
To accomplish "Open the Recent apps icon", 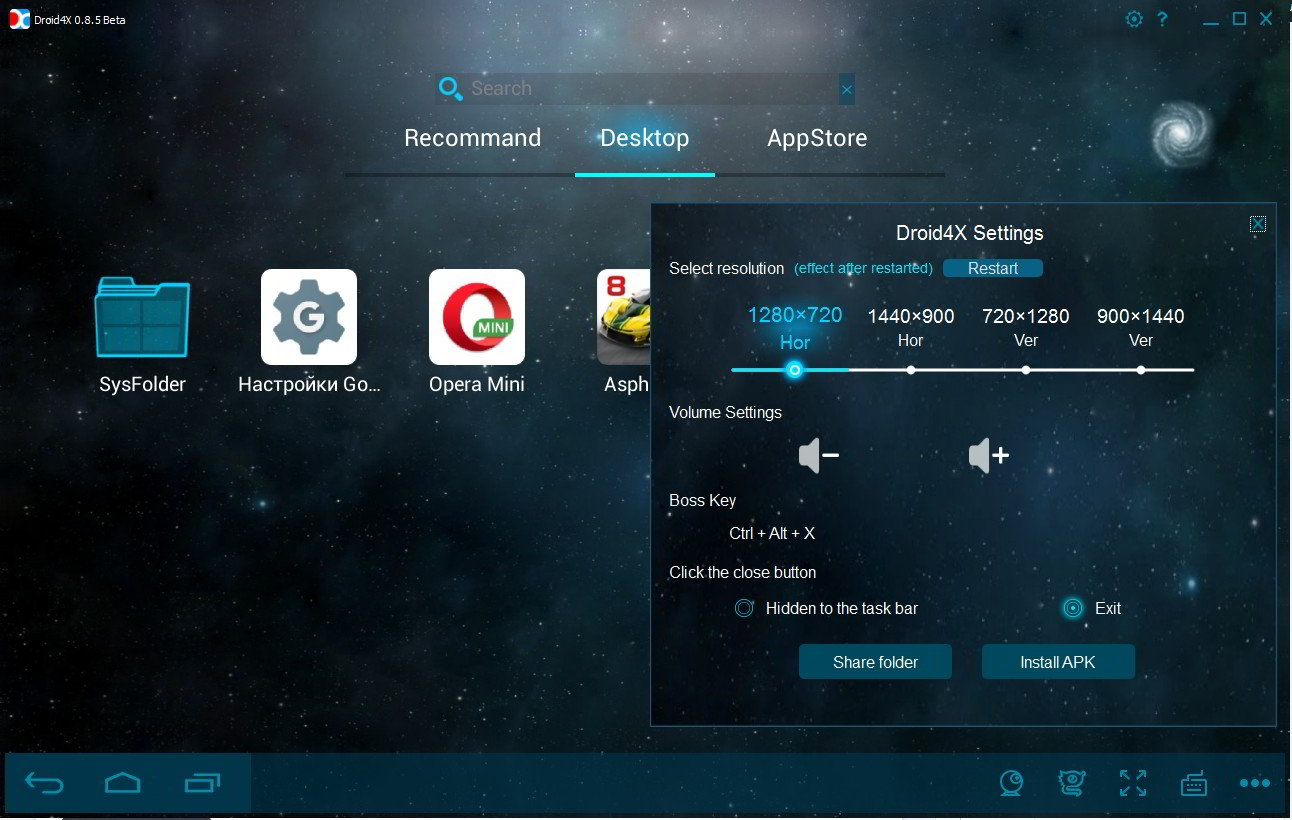I will (x=203, y=783).
